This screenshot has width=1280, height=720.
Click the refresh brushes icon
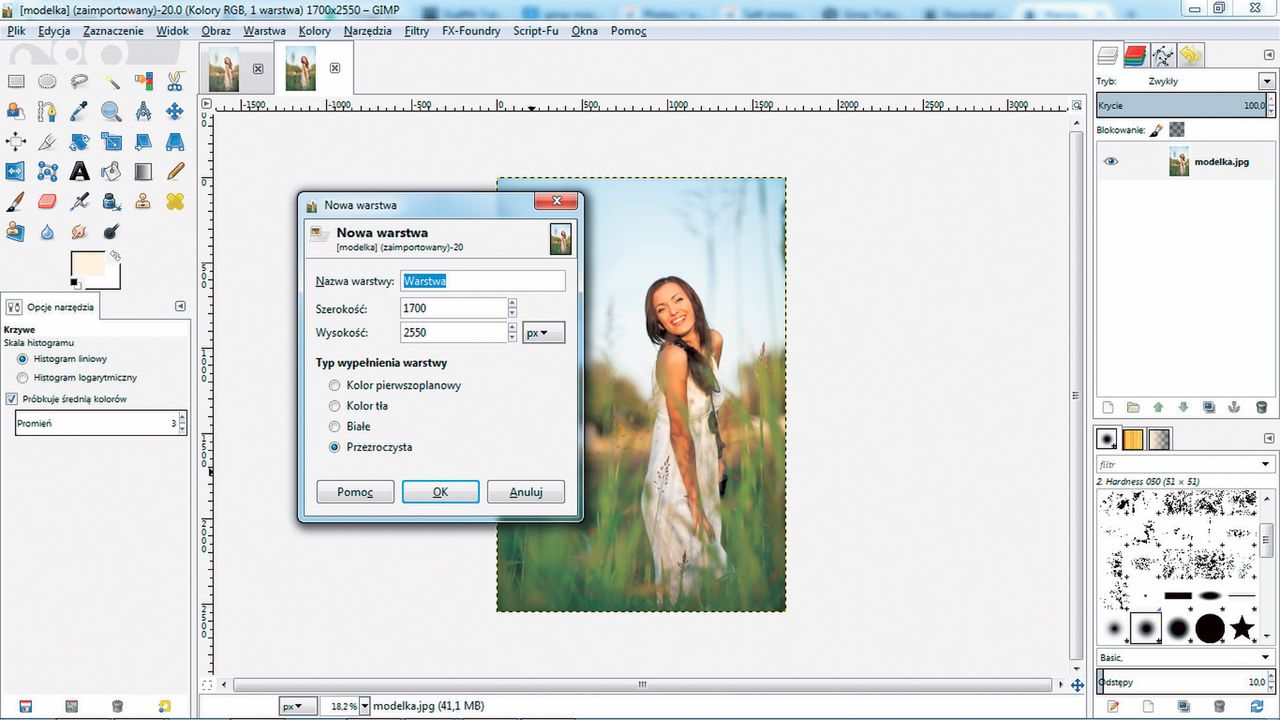[1259, 707]
